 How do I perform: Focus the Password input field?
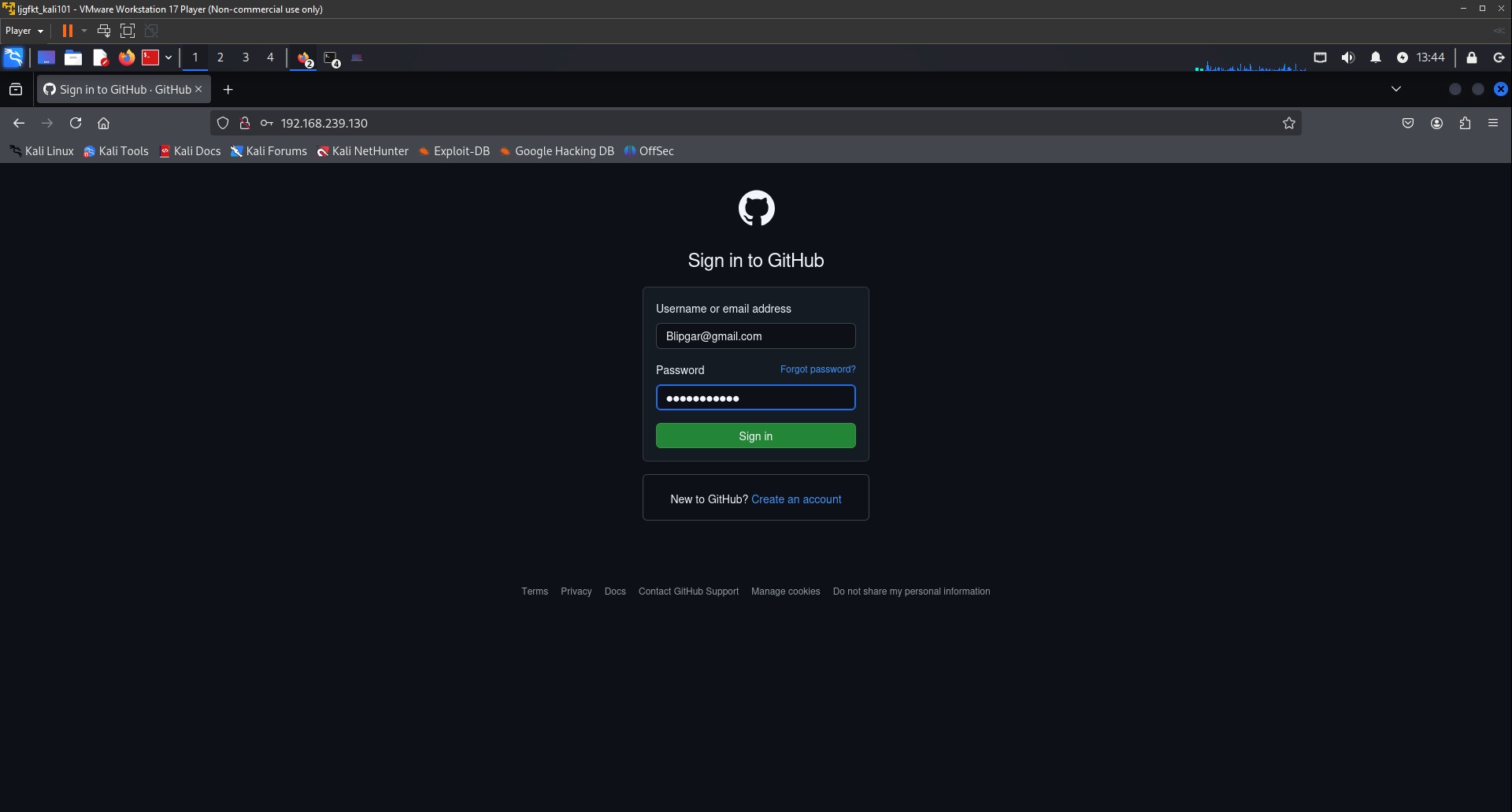point(756,398)
